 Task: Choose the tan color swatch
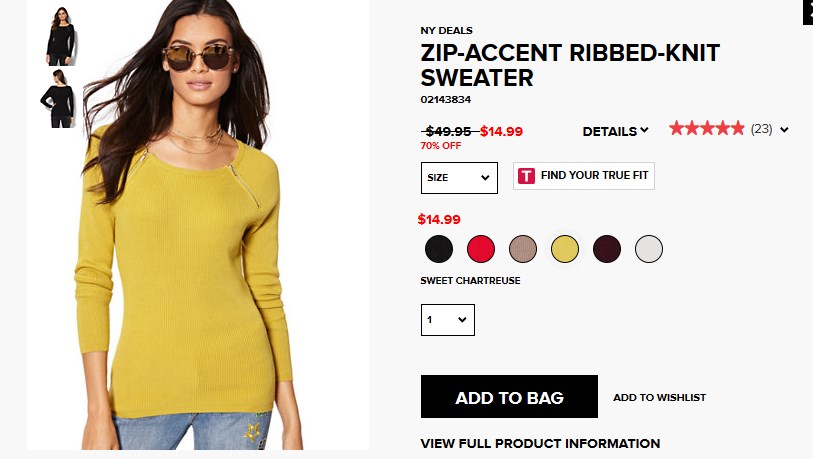[x=523, y=249]
